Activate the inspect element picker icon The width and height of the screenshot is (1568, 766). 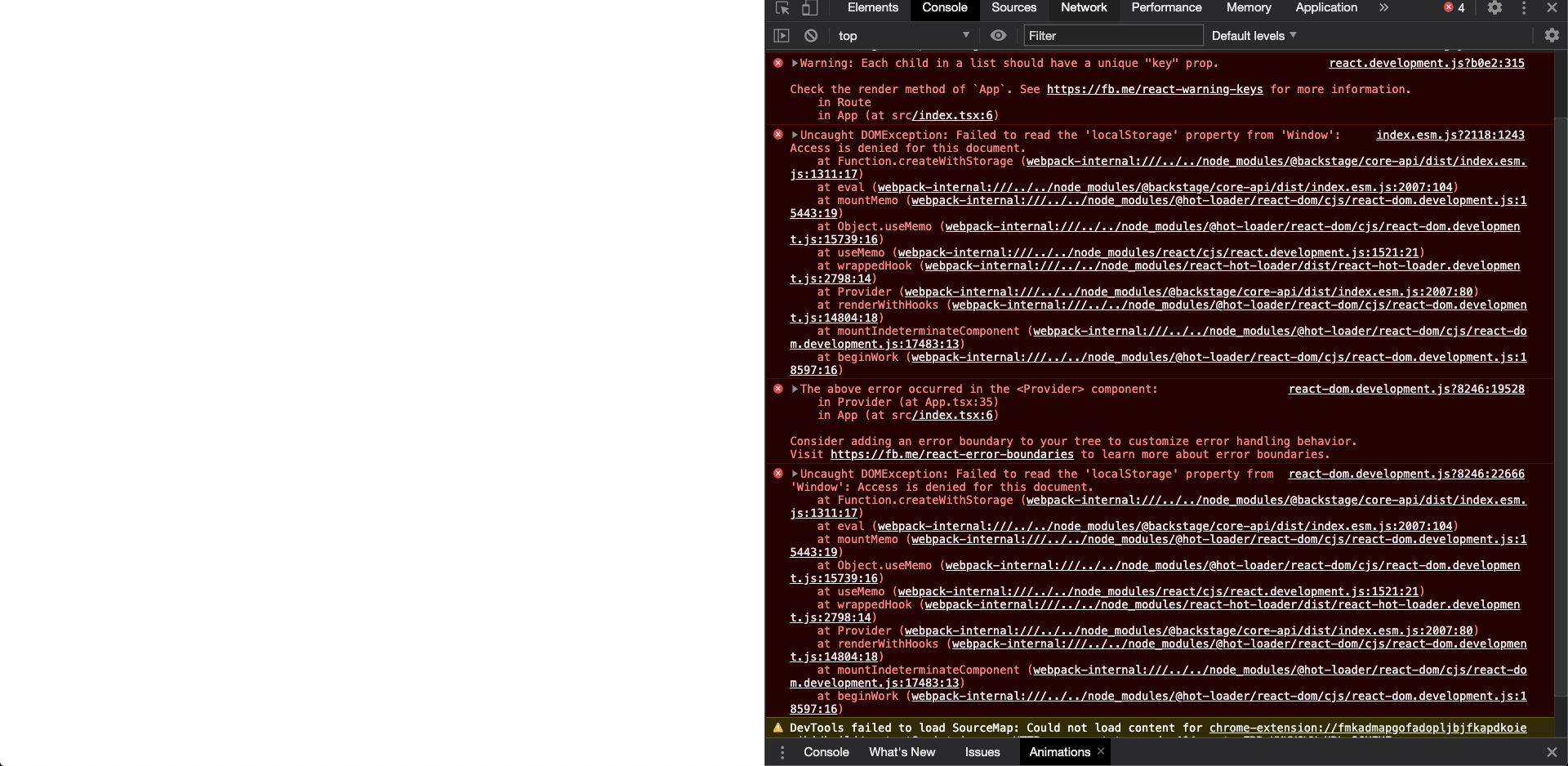click(782, 8)
